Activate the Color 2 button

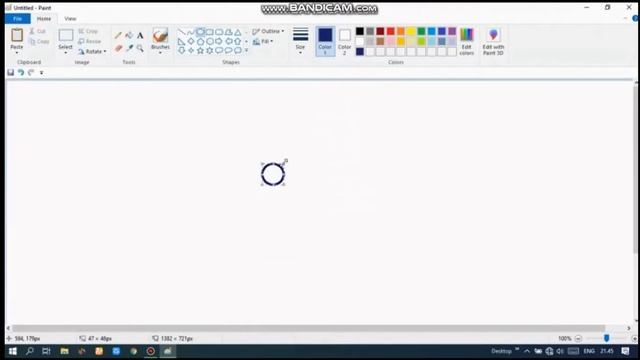[x=344, y=42]
